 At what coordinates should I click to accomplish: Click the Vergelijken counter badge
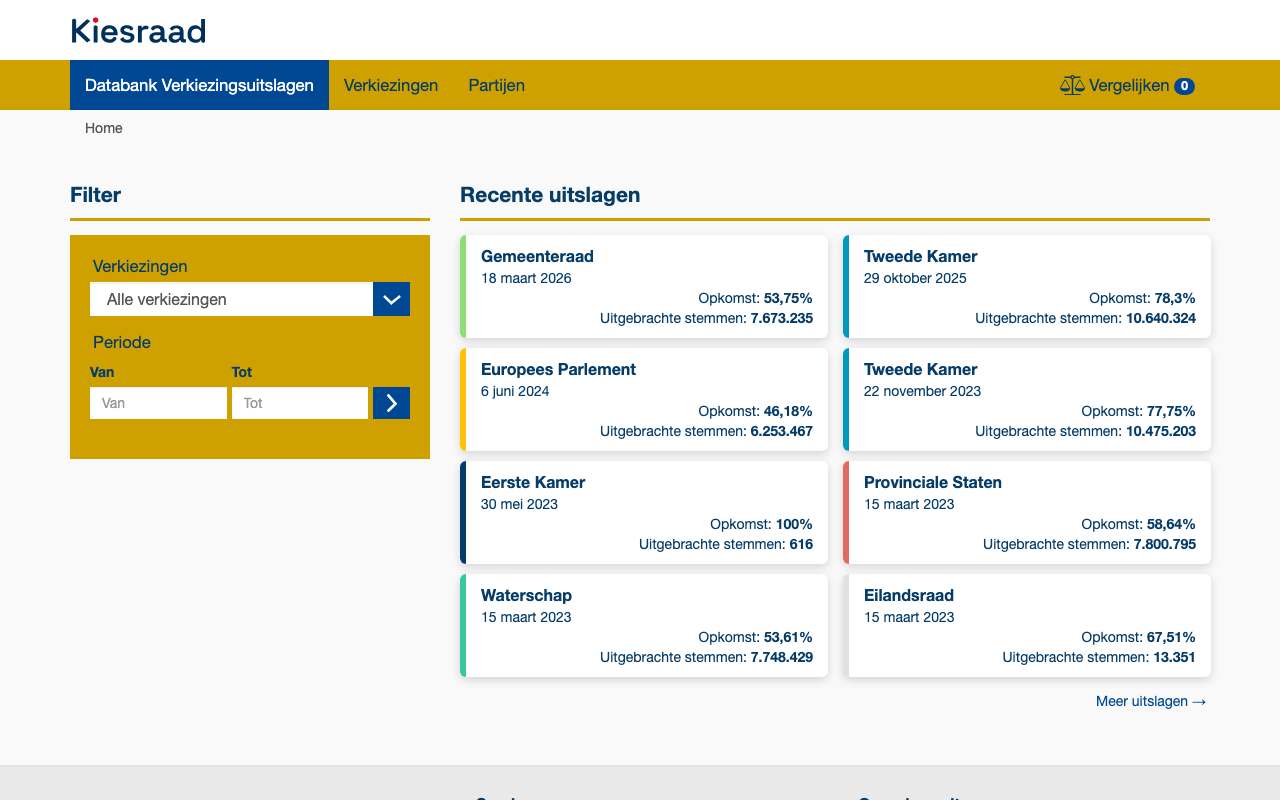click(1184, 86)
